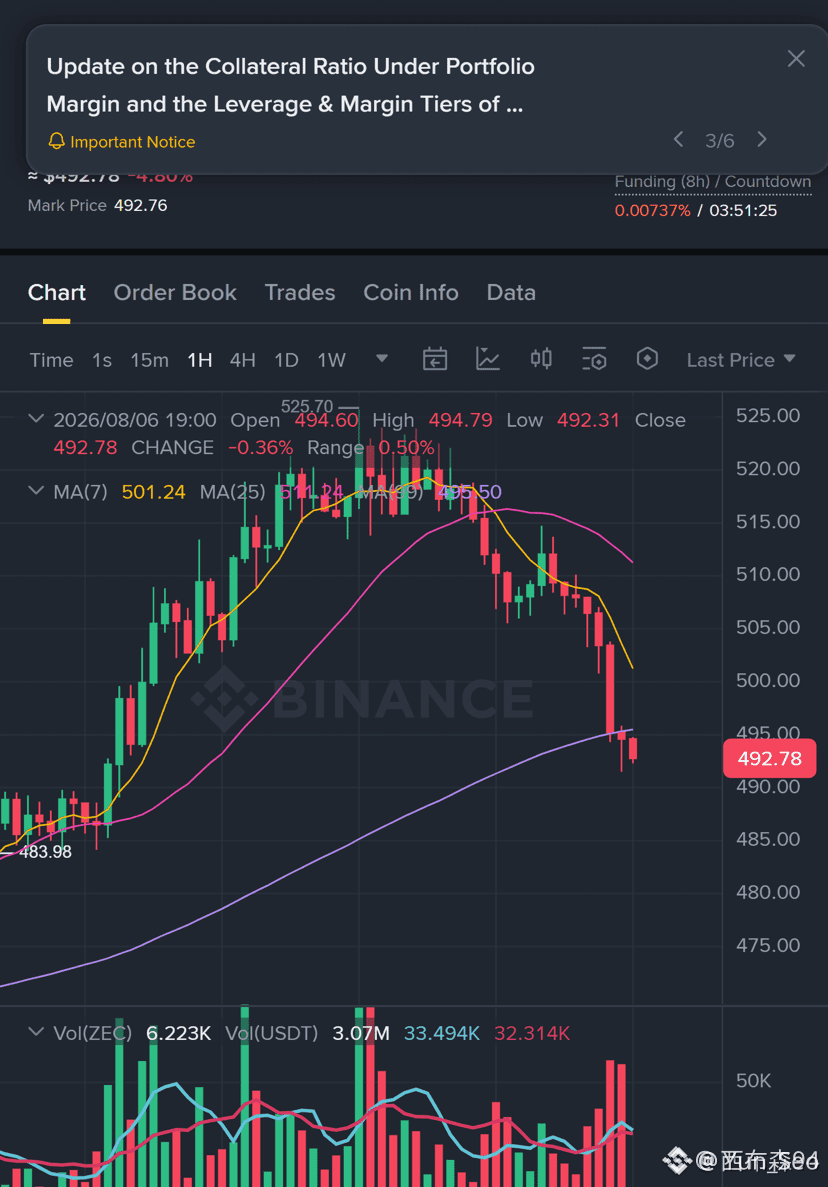Switch to the Order Book tab
The image size is (828, 1187).
(x=175, y=292)
